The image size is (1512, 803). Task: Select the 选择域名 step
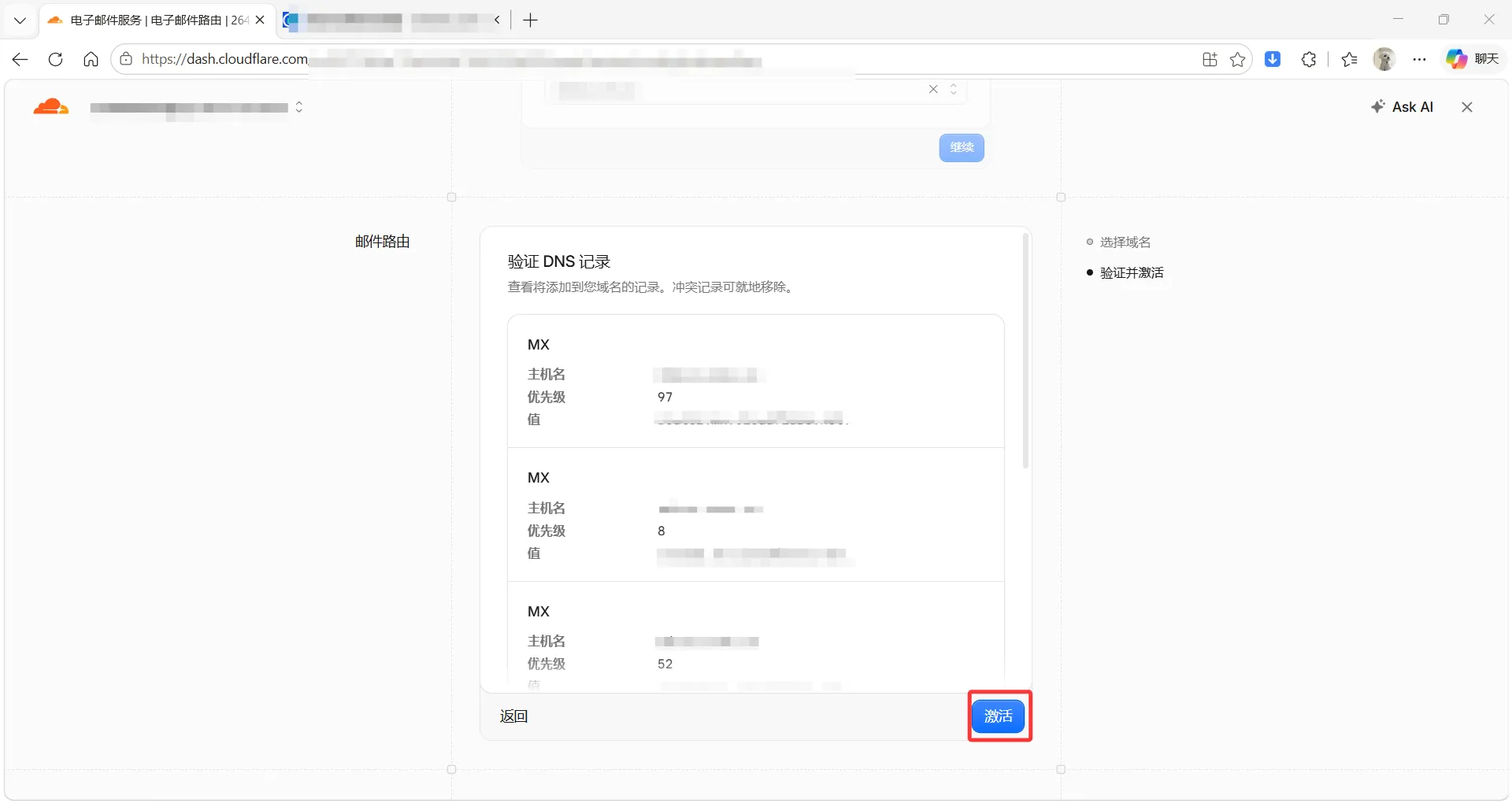1125,242
